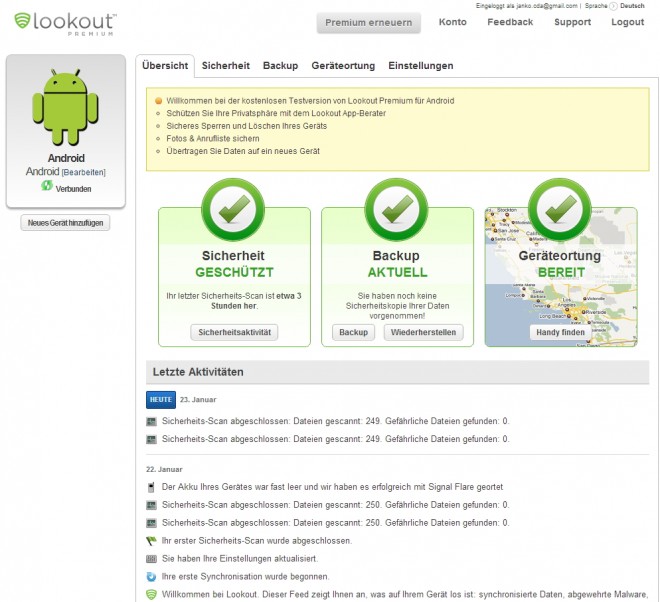660x602 pixels.
Task: Click the '22. Januar' date label
Action: (164, 469)
